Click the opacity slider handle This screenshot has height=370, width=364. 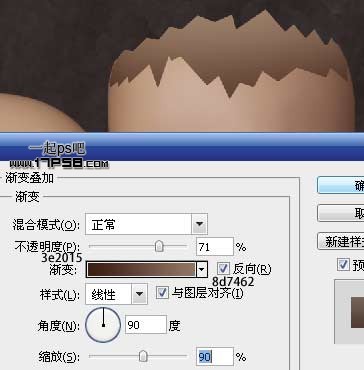159,246
